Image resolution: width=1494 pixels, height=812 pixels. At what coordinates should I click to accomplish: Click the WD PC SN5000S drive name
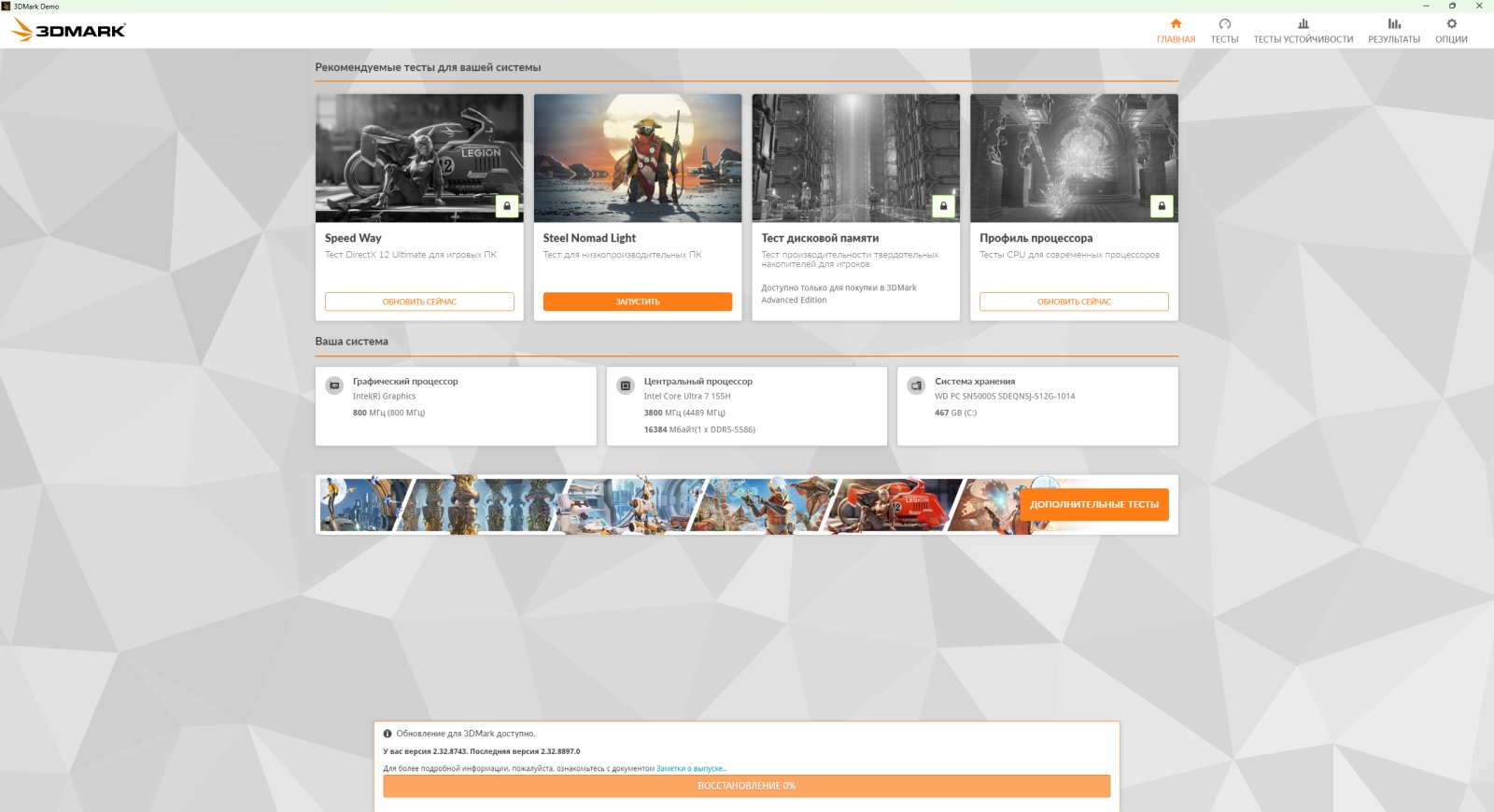point(1005,397)
